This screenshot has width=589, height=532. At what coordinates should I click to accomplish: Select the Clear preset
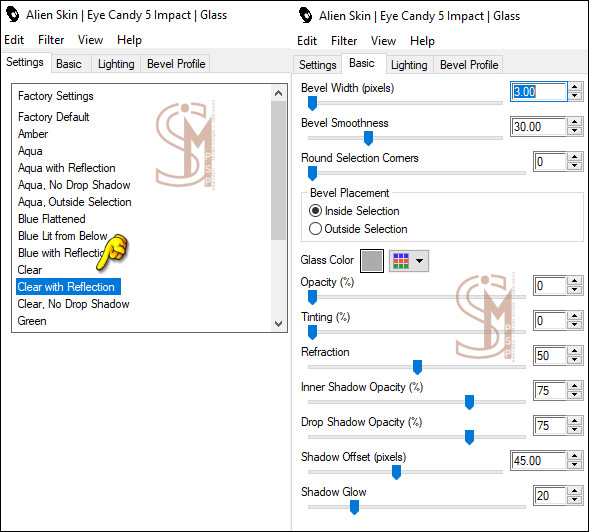pos(30,270)
